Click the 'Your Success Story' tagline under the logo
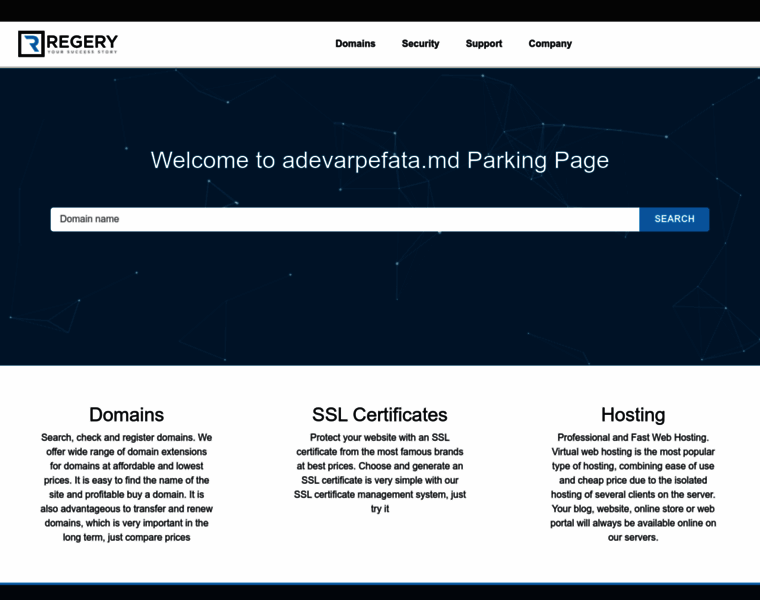 tap(82, 52)
